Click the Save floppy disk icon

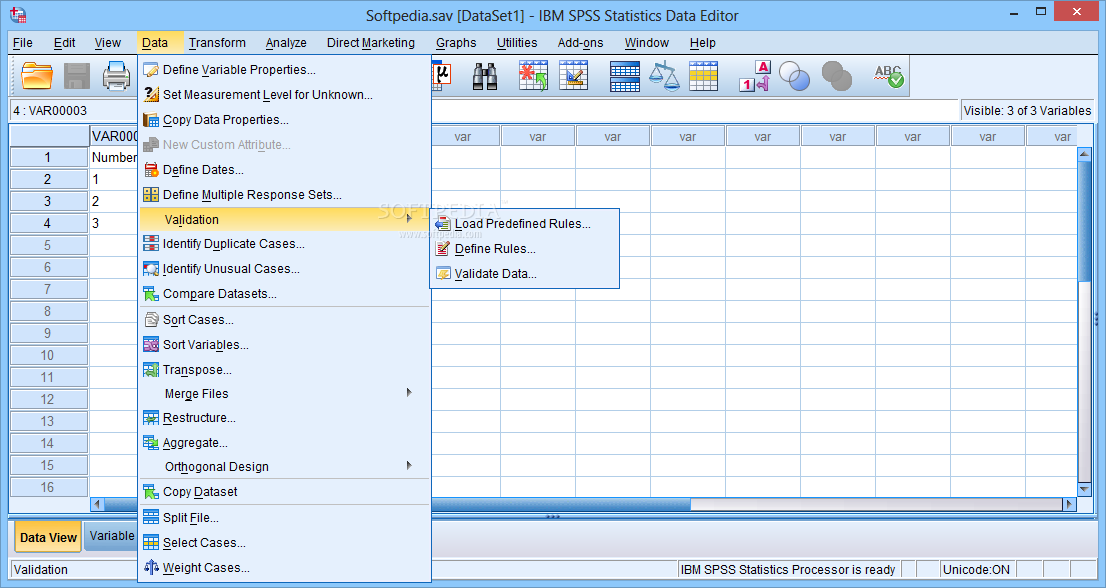point(77,75)
